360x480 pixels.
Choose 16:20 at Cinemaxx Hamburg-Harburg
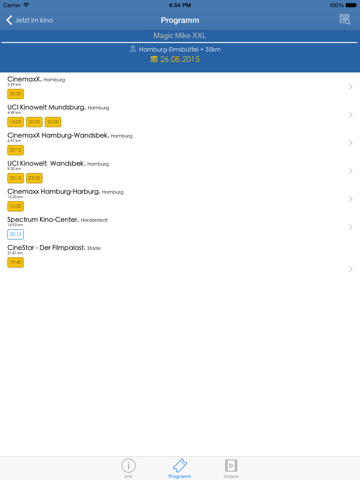16,206
